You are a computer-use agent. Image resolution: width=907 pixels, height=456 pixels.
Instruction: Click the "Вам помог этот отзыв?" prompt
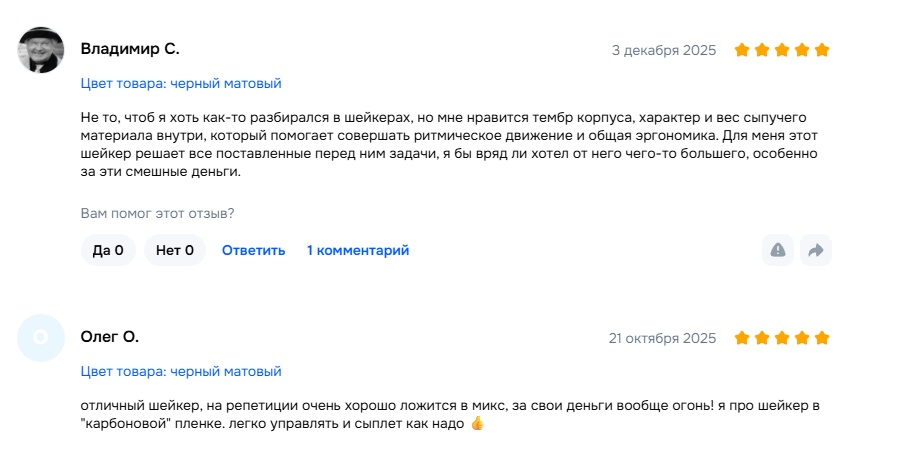[157, 213]
